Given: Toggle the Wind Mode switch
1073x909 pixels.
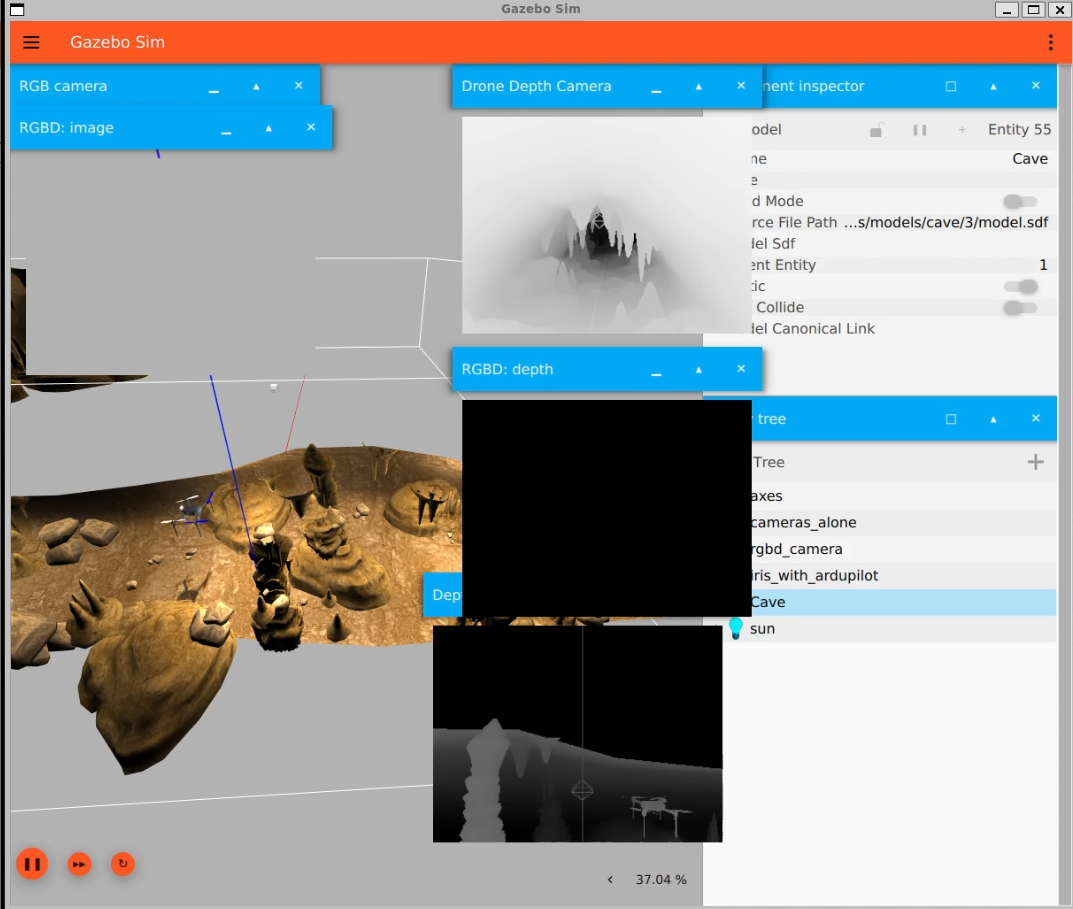Looking at the screenshot, I should pos(1020,201).
